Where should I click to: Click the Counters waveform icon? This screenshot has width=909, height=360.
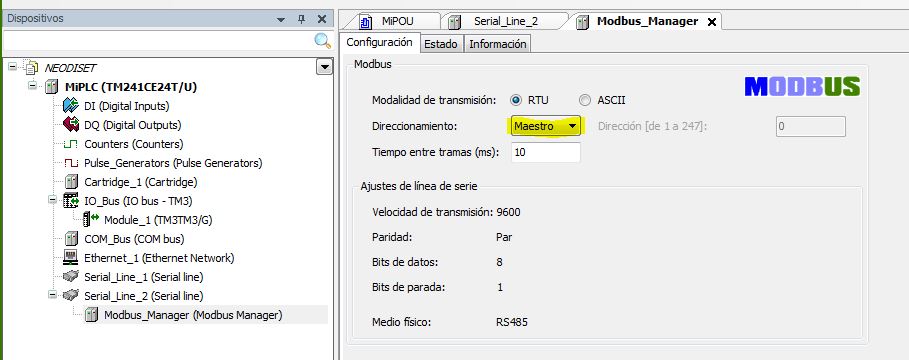pyautogui.click(x=71, y=144)
